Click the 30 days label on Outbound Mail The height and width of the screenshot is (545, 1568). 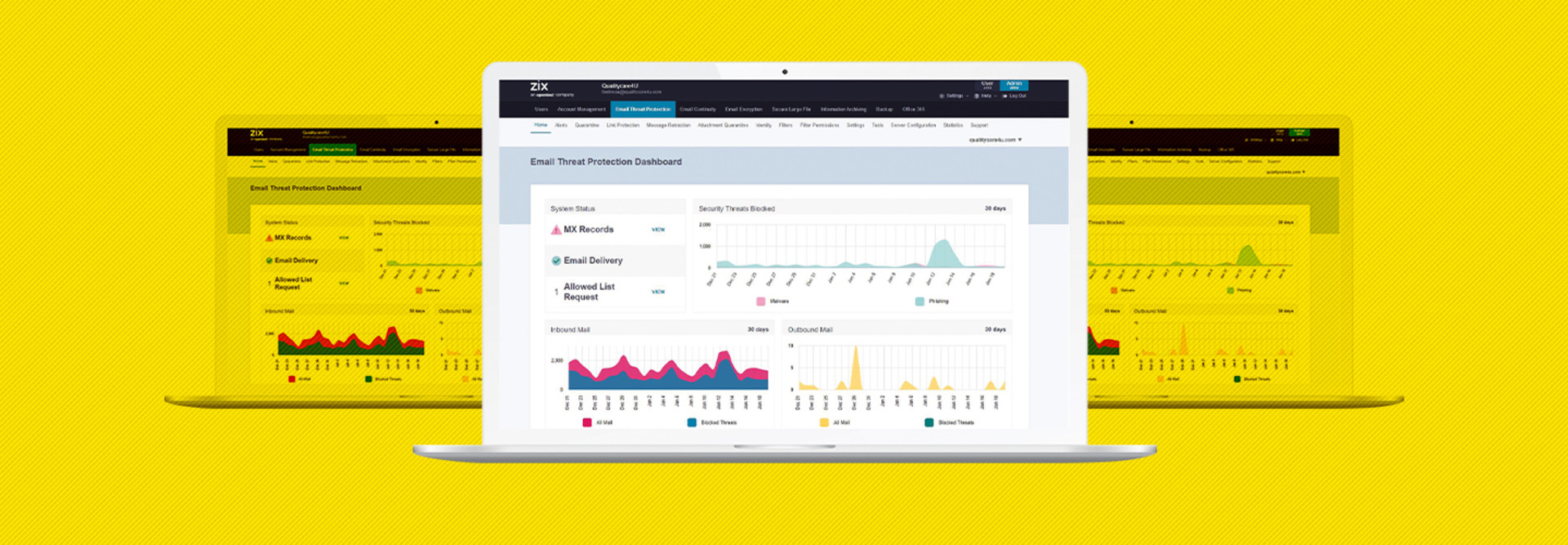click(x=995, y=329)
